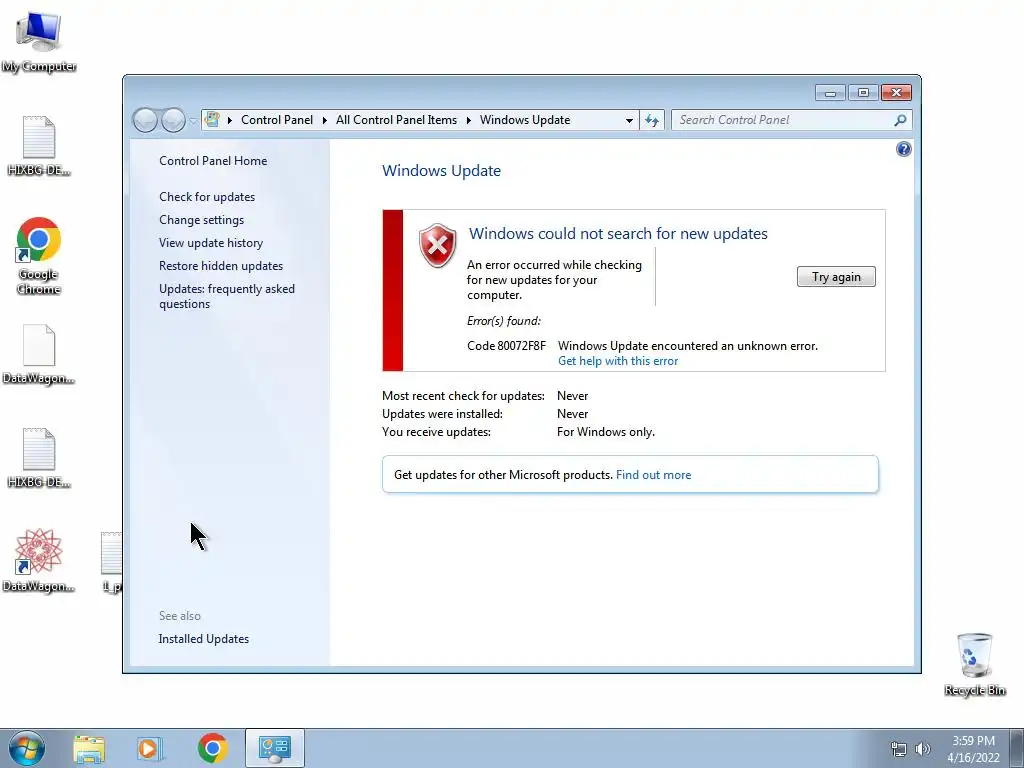
Task: Open Chrome from the taskbar
Action: pyautogui.click(x=212, y=748)
